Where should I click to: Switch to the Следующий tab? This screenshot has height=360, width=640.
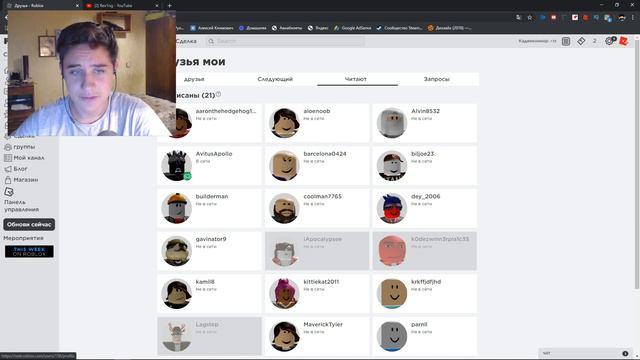click(275, 79)
